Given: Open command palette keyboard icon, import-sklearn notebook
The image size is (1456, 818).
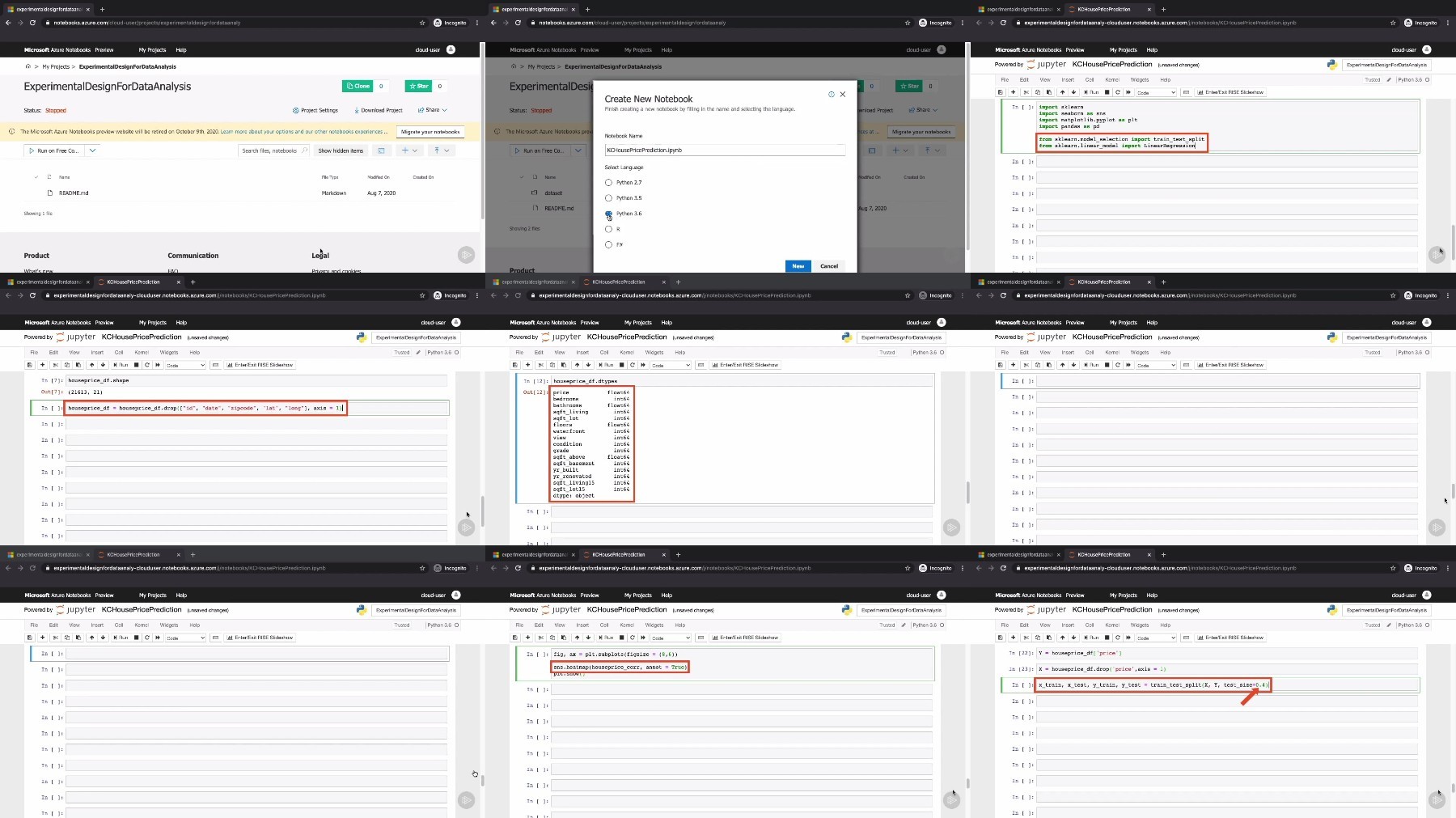Looking at the screenshot, I should (1186, 92).
